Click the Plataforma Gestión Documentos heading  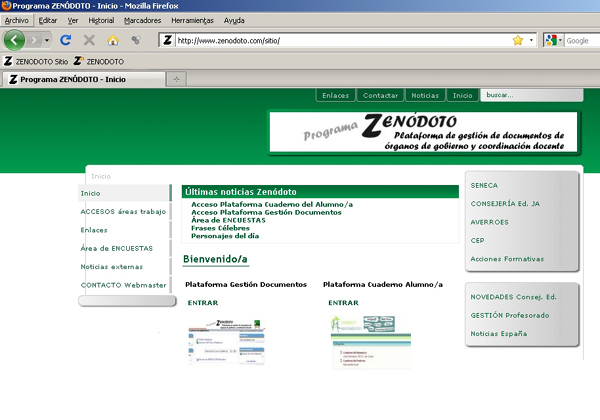[x=246, y=284]
